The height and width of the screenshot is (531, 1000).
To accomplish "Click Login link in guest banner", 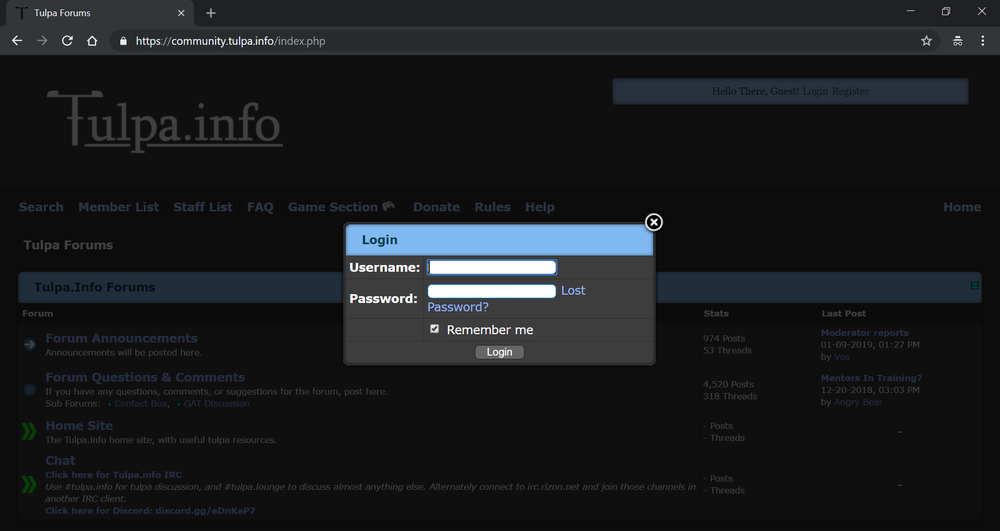I will coord(815,91).
